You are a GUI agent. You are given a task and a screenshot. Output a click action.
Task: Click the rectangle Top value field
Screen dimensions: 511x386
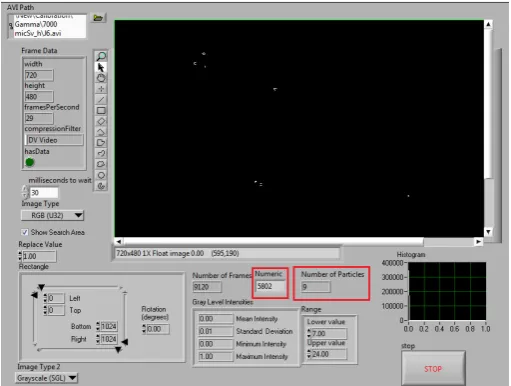pos(56,310)
